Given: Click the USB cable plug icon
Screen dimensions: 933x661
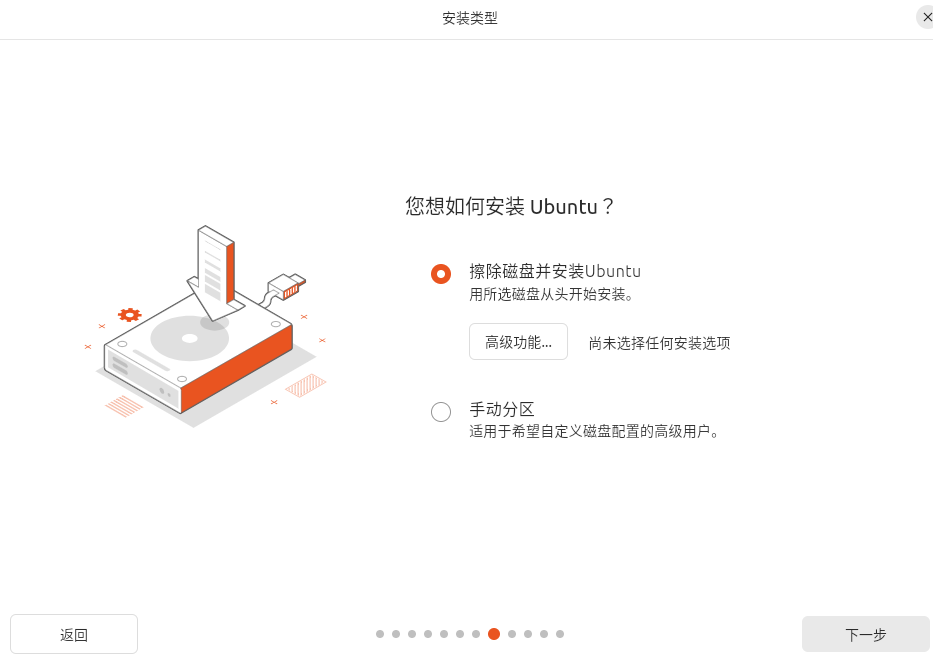Looking at the screenshot, I should [x=287, y=287].
